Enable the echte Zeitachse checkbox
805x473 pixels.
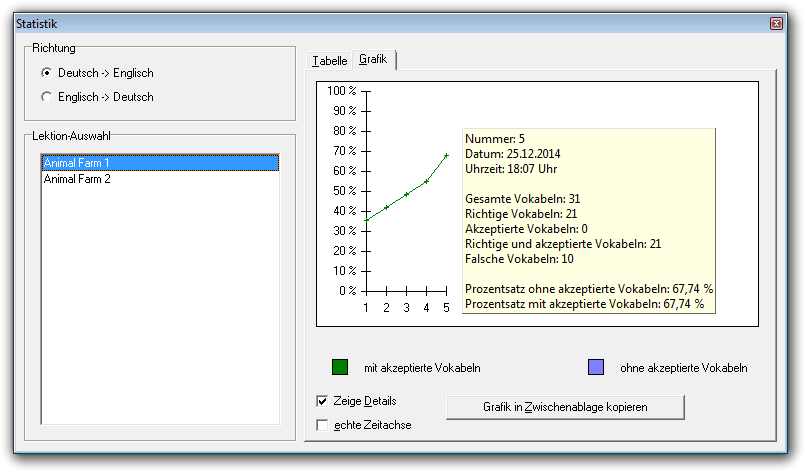[322, 425]
